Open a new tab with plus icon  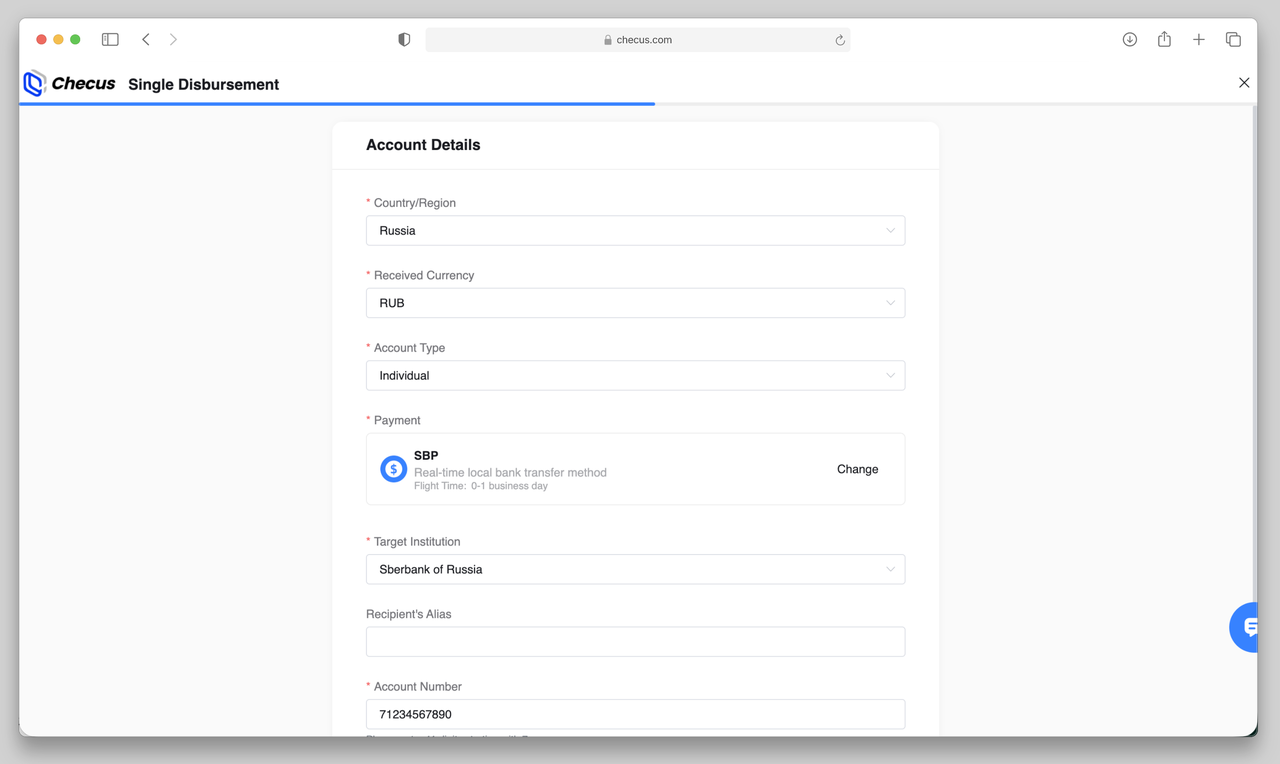pos(1198,40)
